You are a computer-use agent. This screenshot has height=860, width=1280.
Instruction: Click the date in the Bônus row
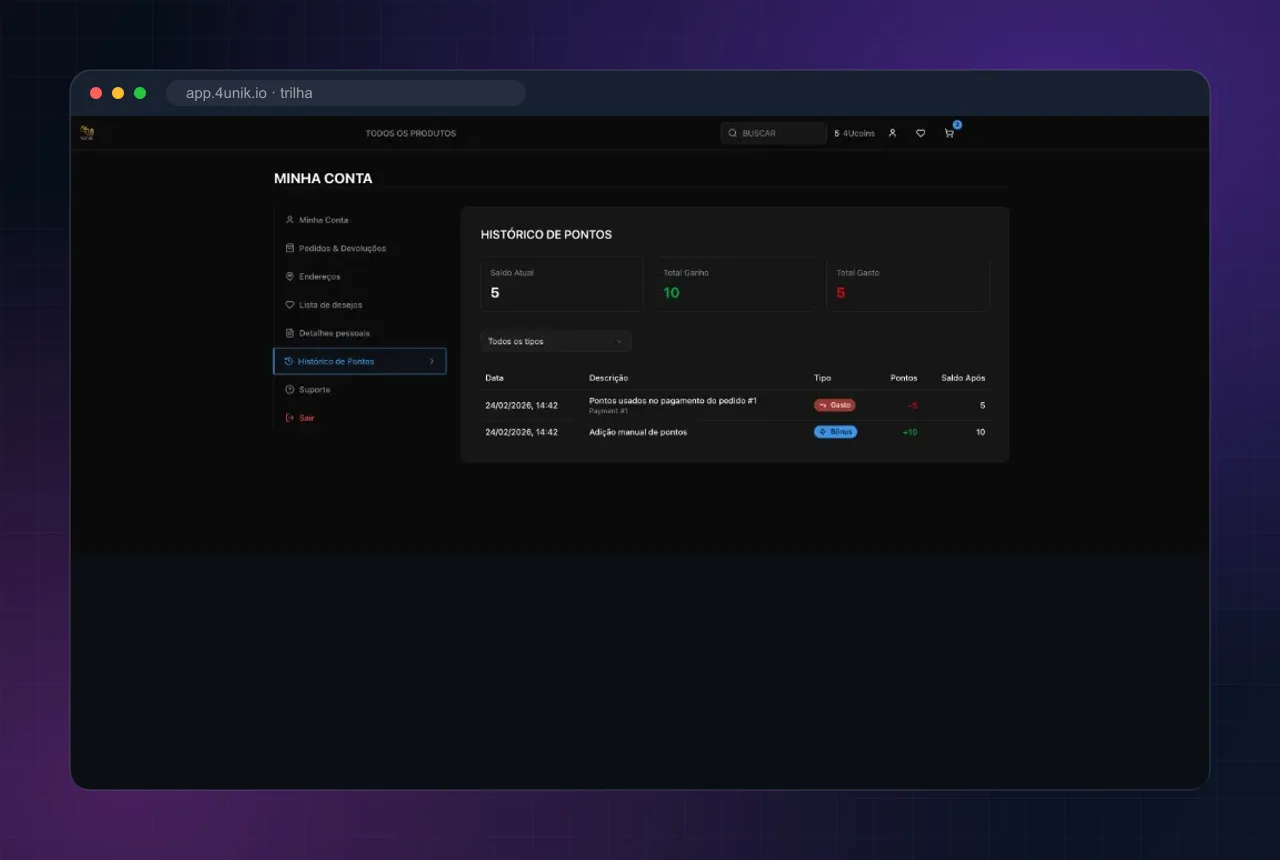[x=521, y=432]
